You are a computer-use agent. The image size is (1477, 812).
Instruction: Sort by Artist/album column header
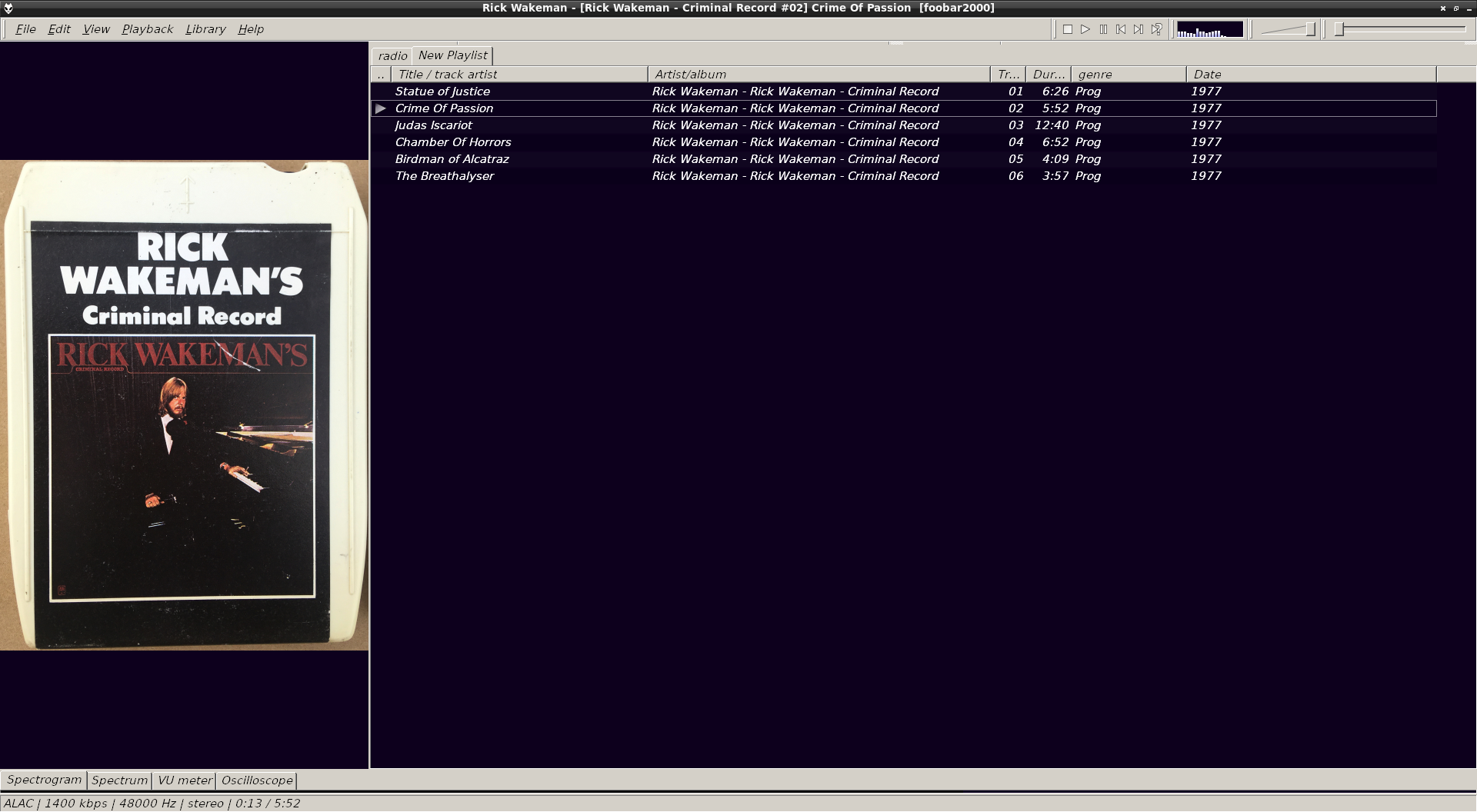click(819, 75)
